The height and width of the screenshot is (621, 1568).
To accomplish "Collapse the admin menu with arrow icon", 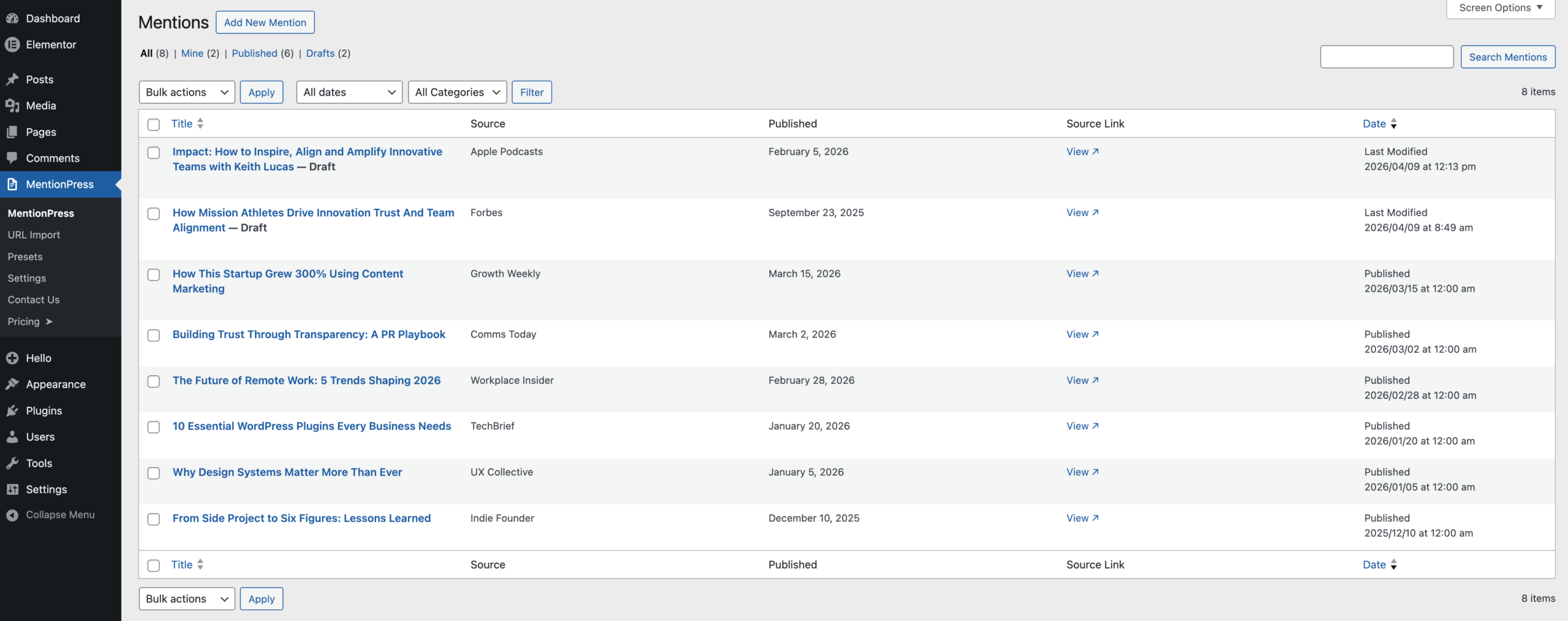I will (x=12, y=515).
